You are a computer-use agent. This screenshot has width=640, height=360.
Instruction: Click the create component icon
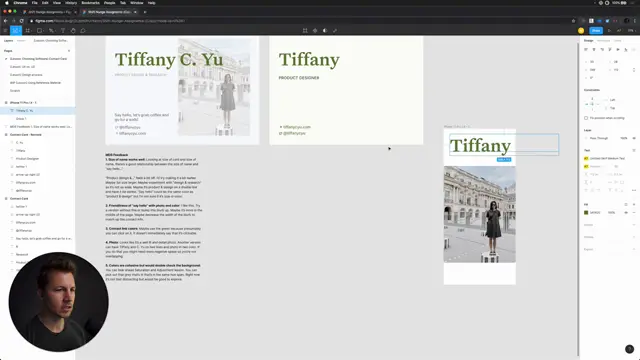pyautogui.click(x=315, y=31)
